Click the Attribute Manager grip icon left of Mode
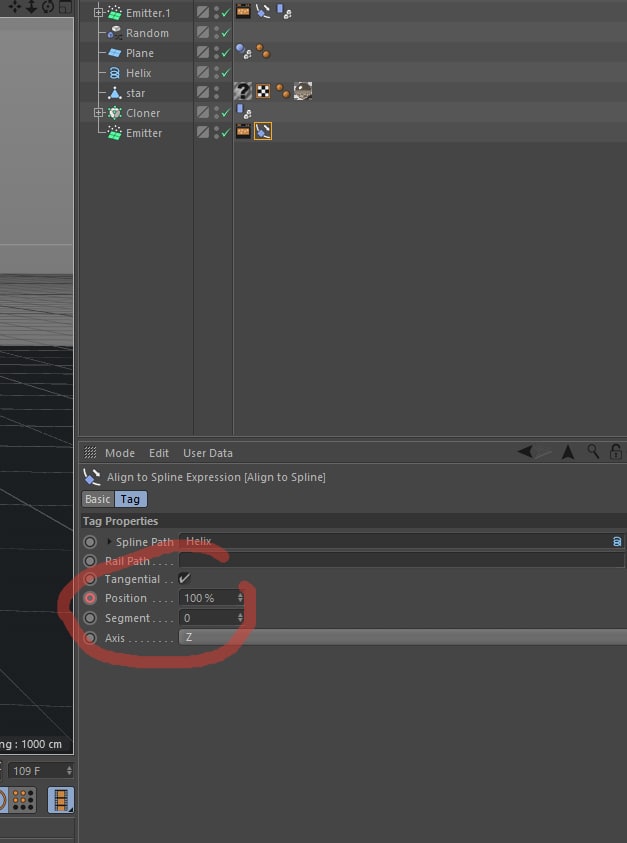 click(x=90, y=453)
